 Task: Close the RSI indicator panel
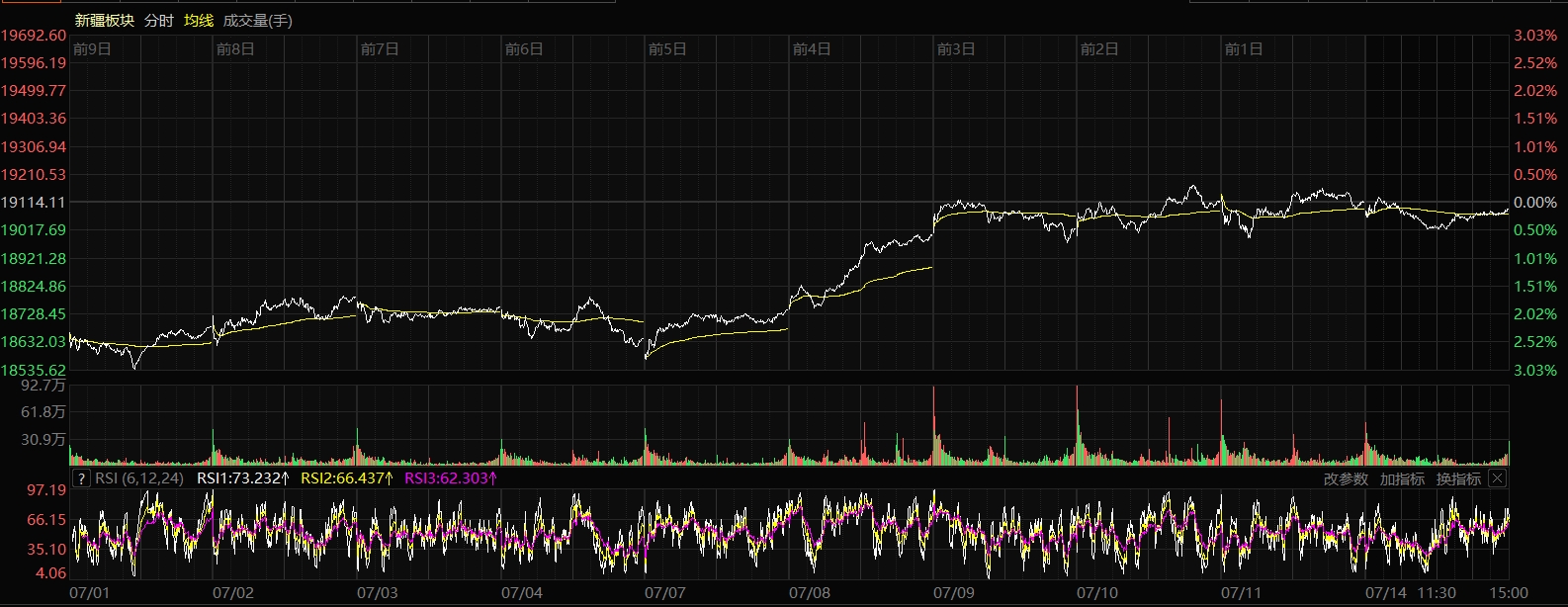click(x=1497, y=478)
